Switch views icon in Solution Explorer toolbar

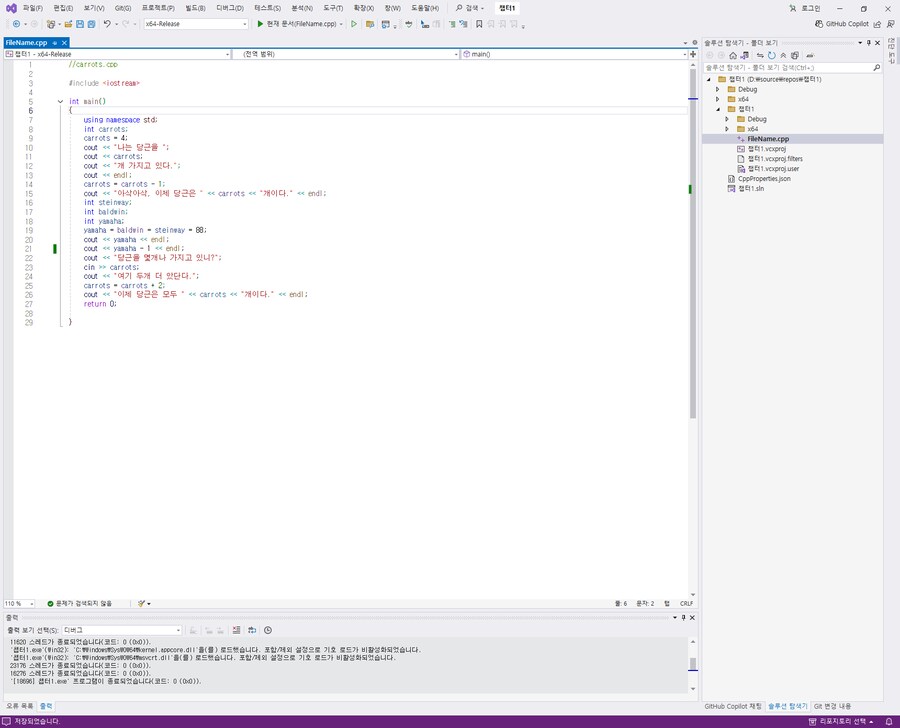[x=744, y=56]
